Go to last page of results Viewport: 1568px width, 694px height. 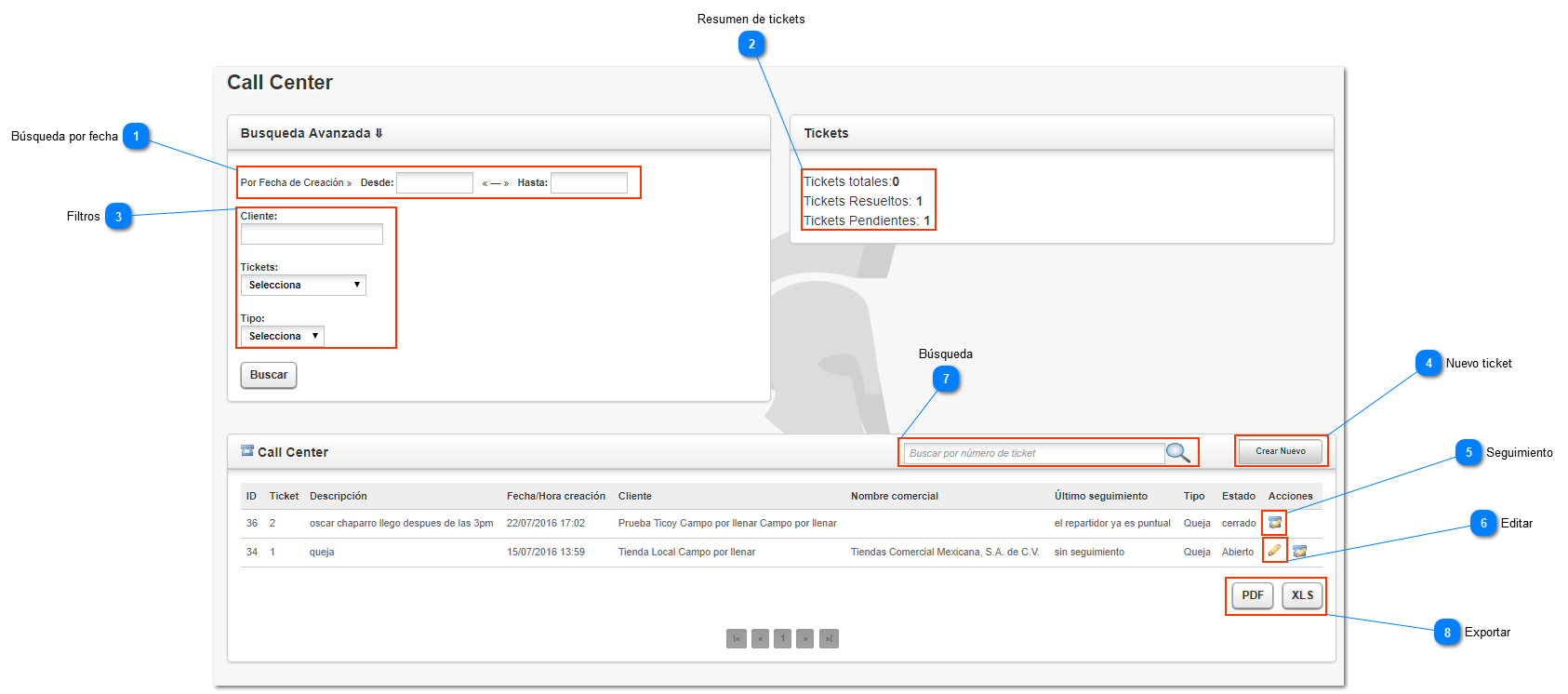point(829,638)
